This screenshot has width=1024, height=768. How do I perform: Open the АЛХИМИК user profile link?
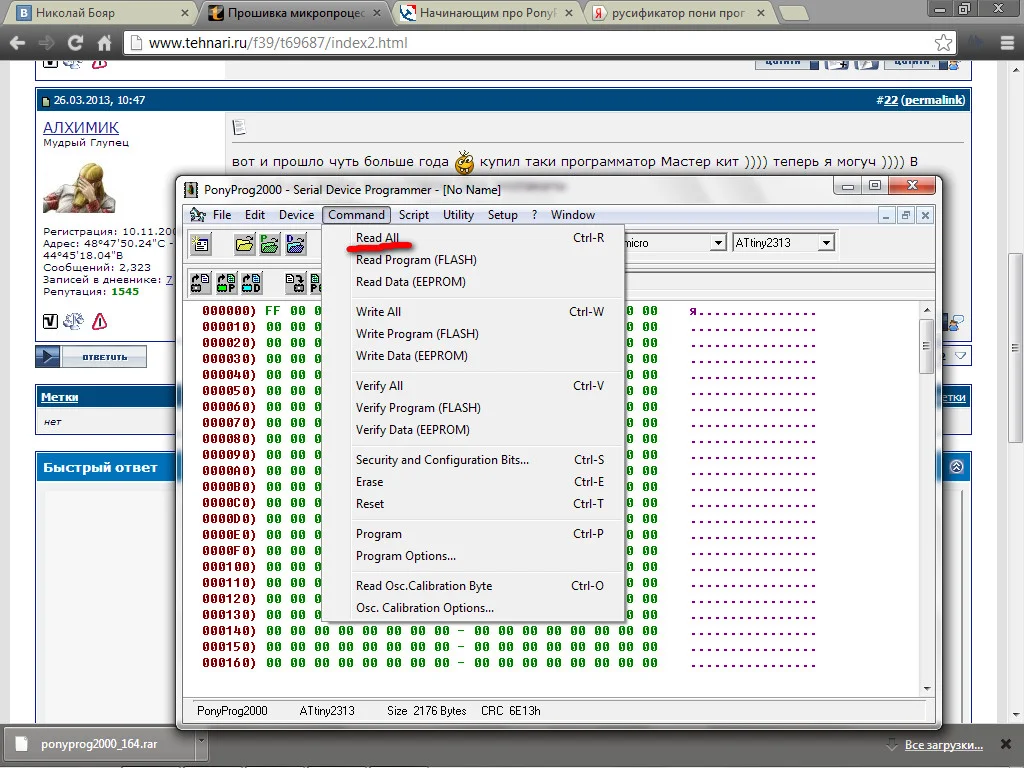tap(81, 127)
